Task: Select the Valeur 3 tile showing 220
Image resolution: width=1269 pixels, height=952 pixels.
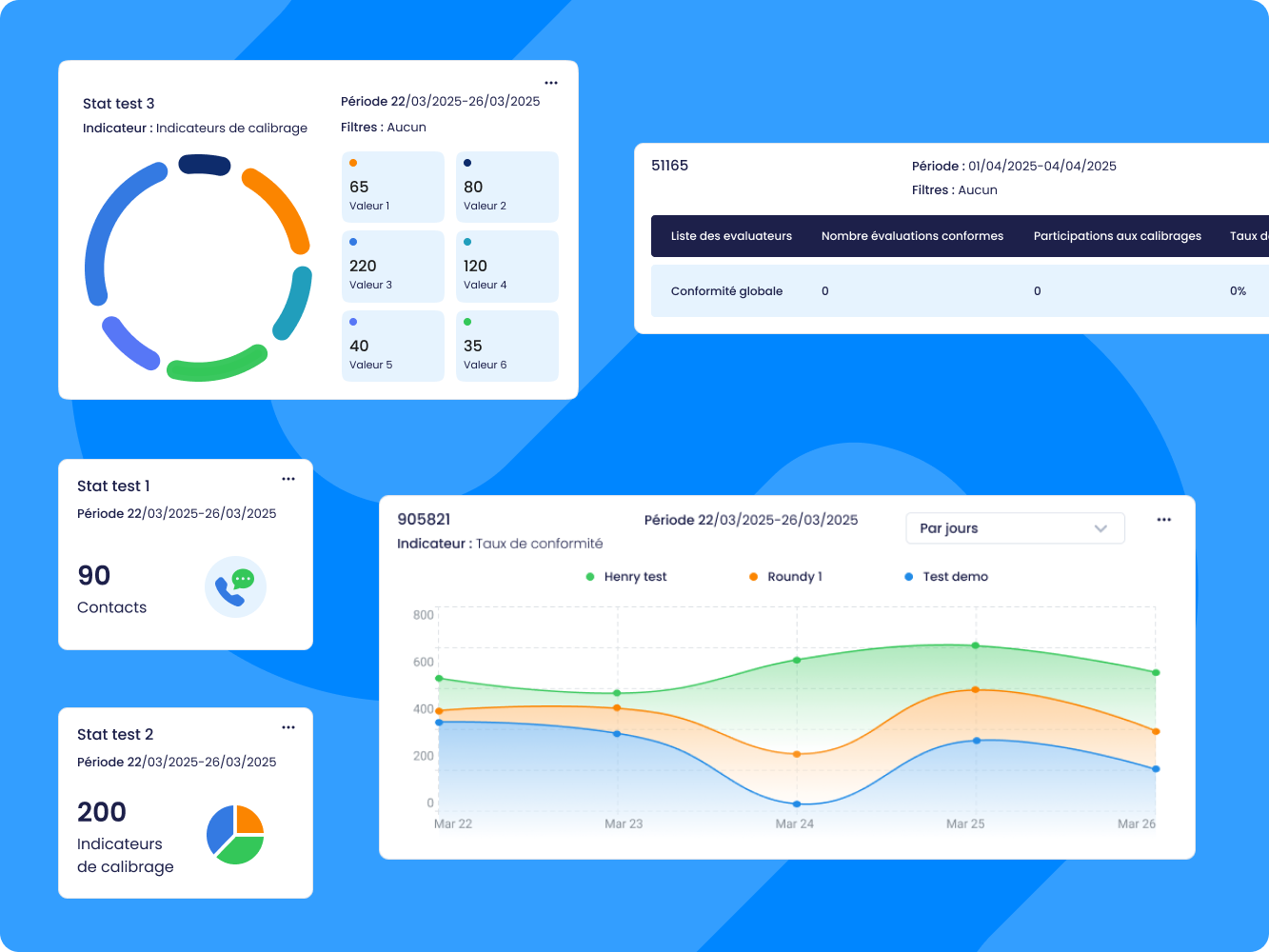Action: point(392,267)
